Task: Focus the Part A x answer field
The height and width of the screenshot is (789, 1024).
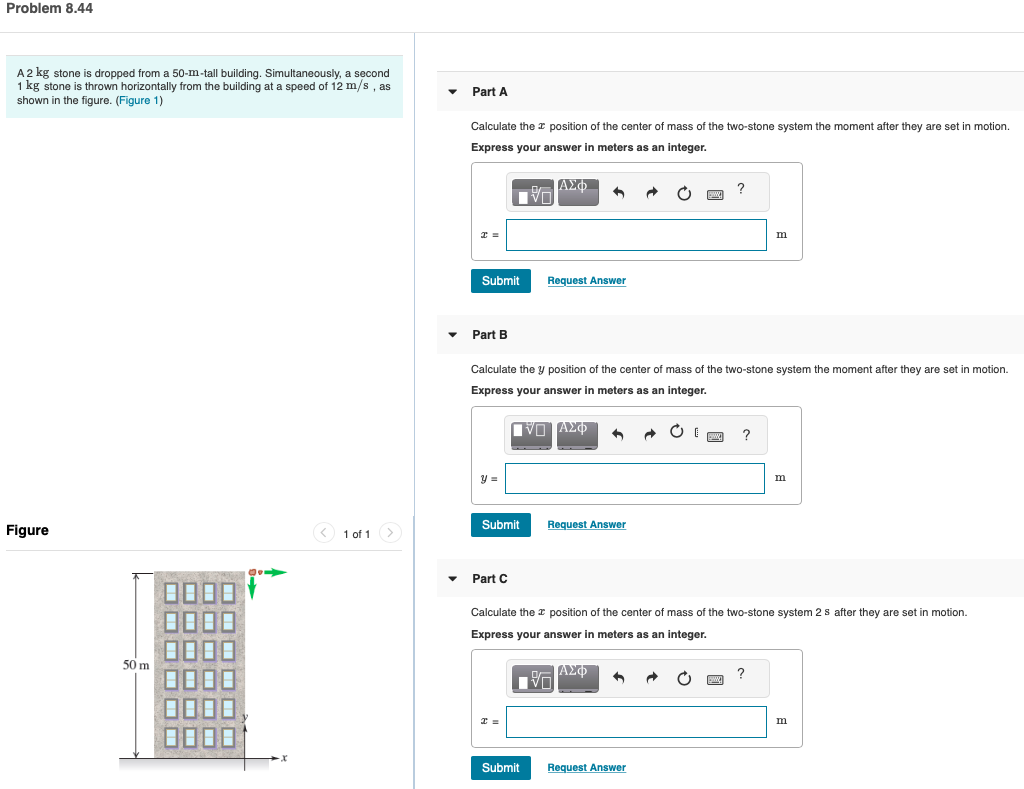Action: click(x=636, y=235)
